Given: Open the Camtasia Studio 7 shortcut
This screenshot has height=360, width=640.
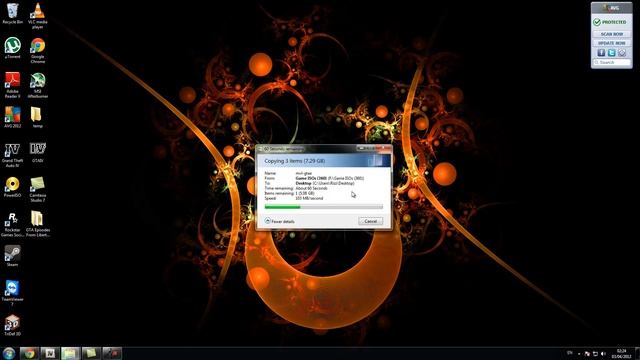Looking at the screenshot, I should point(38,189).
